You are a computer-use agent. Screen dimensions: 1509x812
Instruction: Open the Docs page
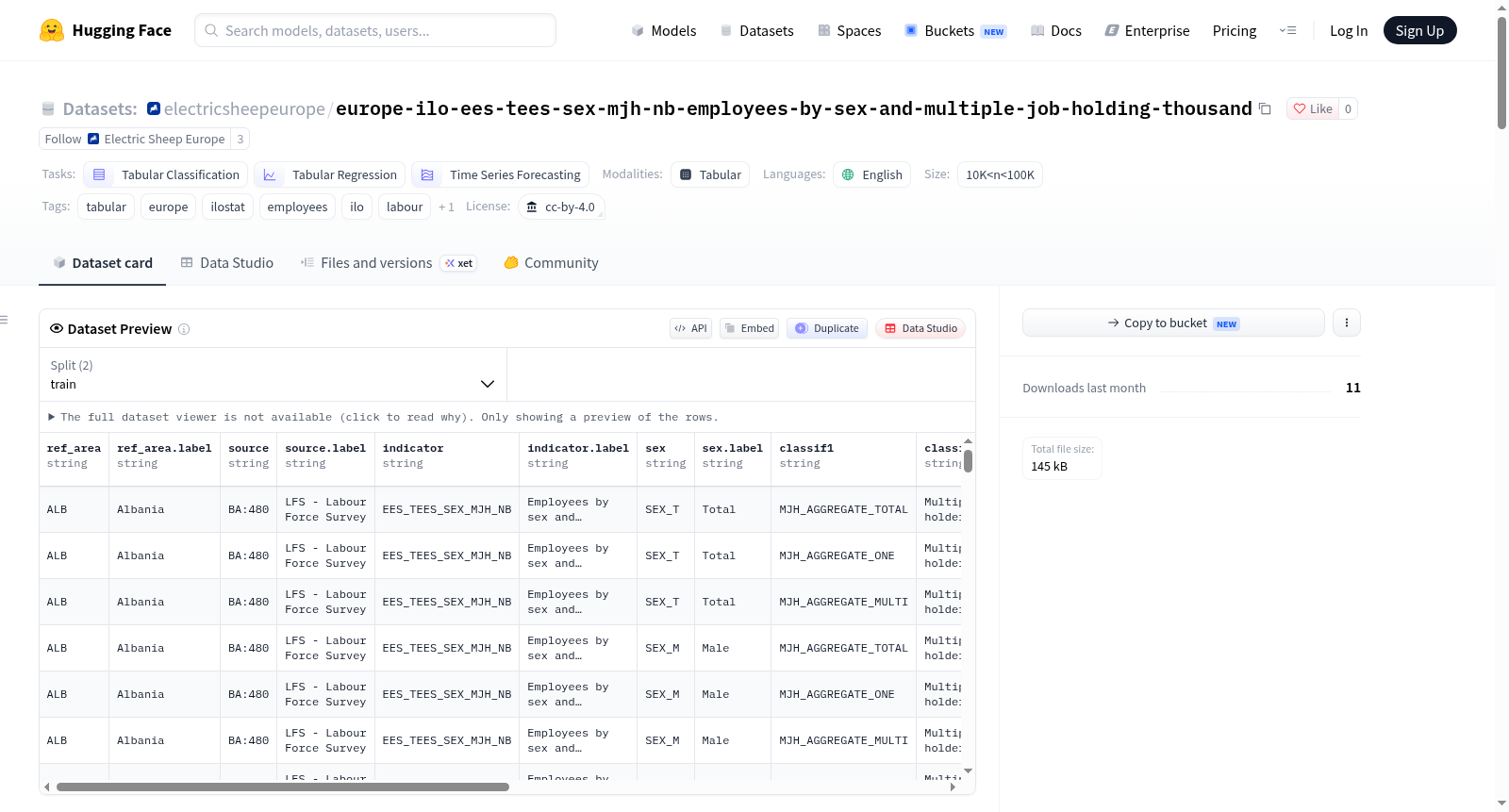pos(1056,31)
